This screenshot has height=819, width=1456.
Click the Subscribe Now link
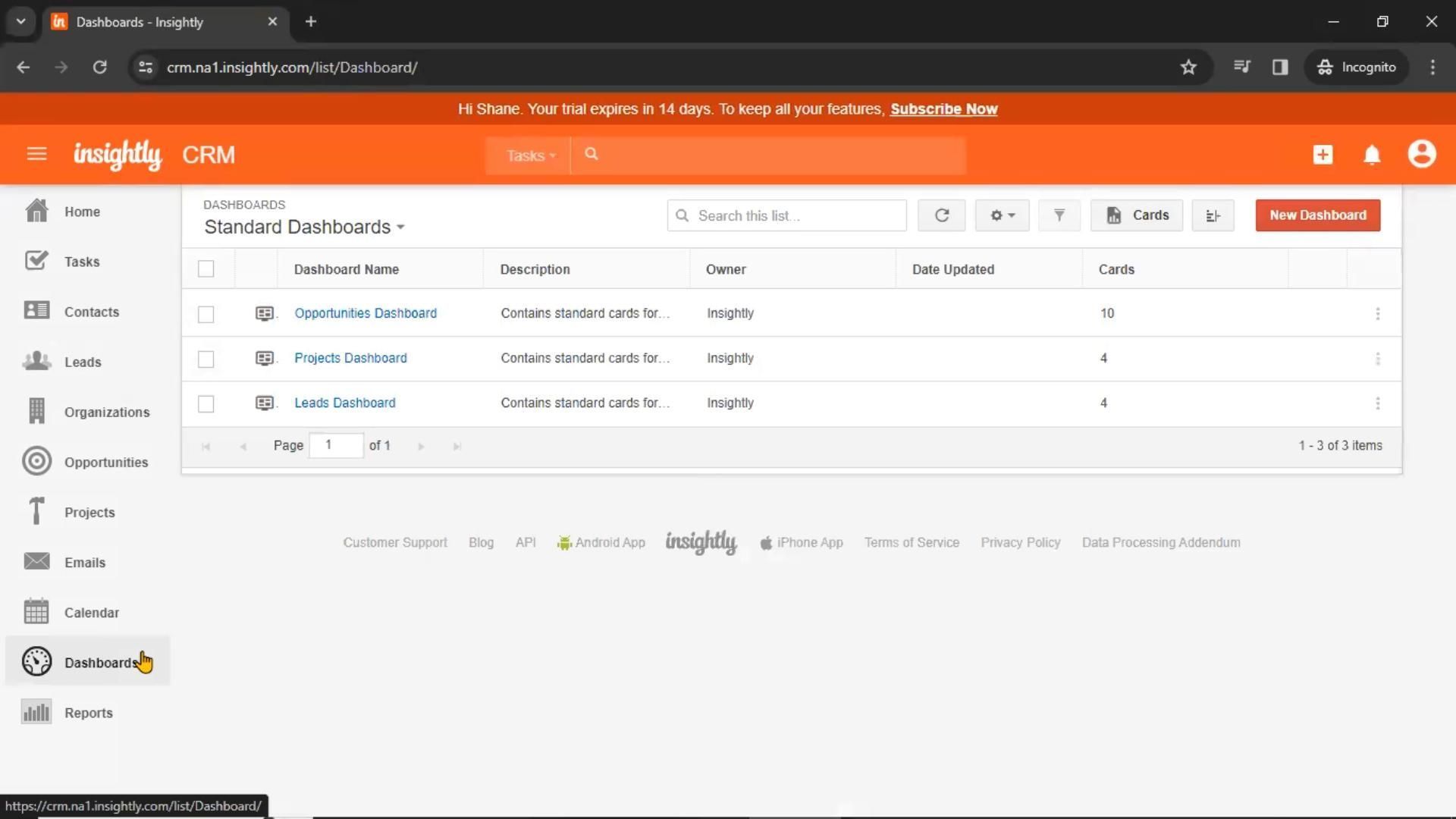click(943, 109)
